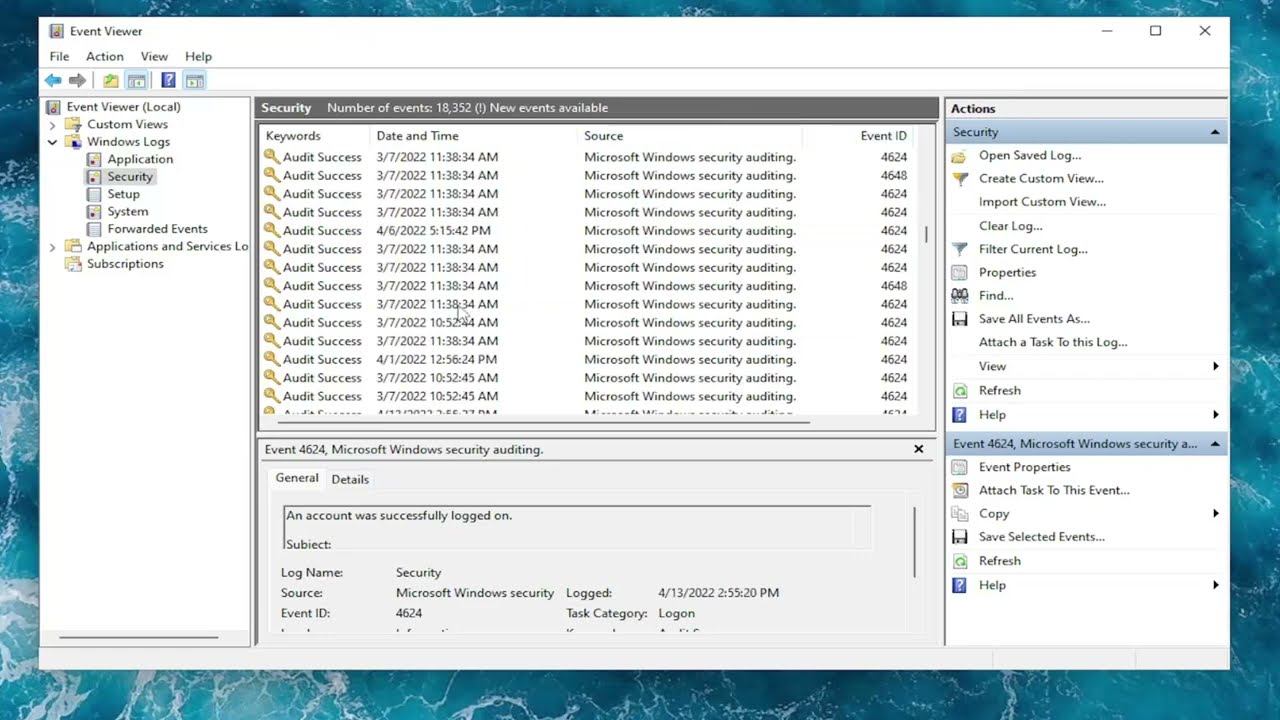Click the Refresh icon under the Security actions
1280x720 pixels.
[x=960, y=391]
